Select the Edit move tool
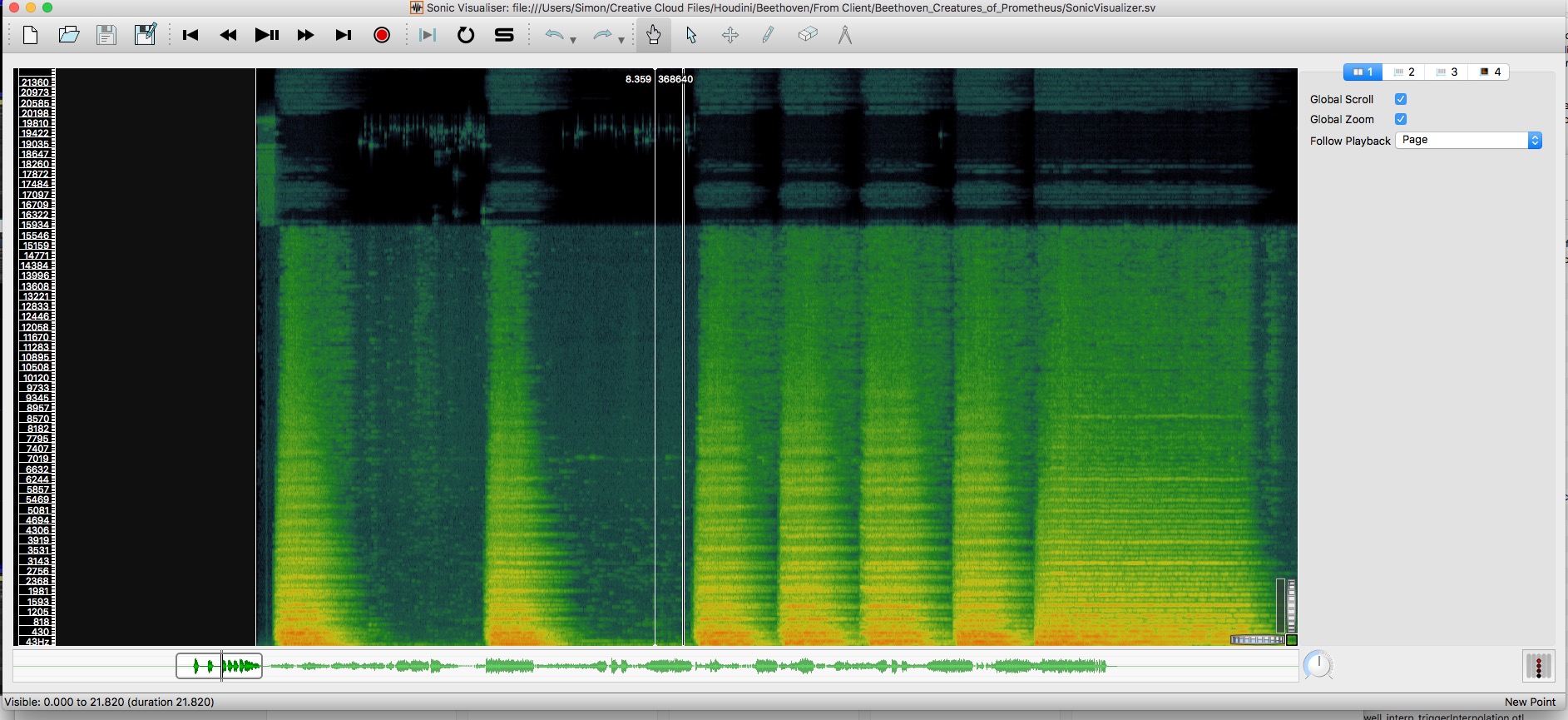Image resolution: width=1568 pixels, height=720 pixels. pos(730,35)
